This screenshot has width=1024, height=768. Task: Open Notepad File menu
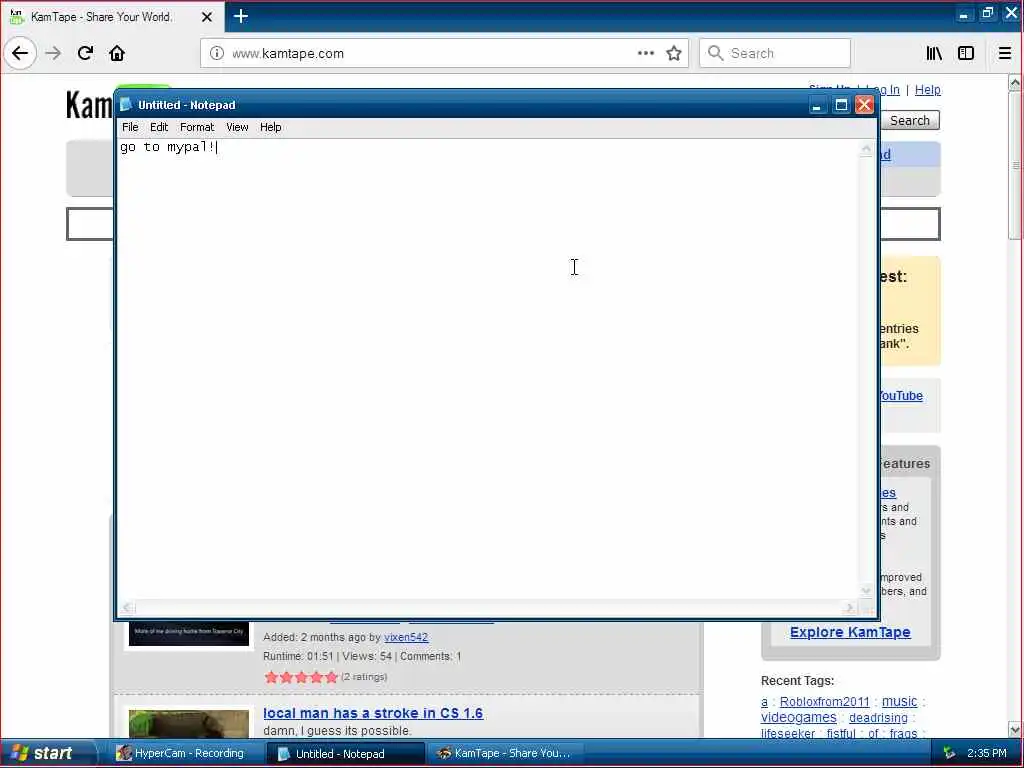(130, 127)
